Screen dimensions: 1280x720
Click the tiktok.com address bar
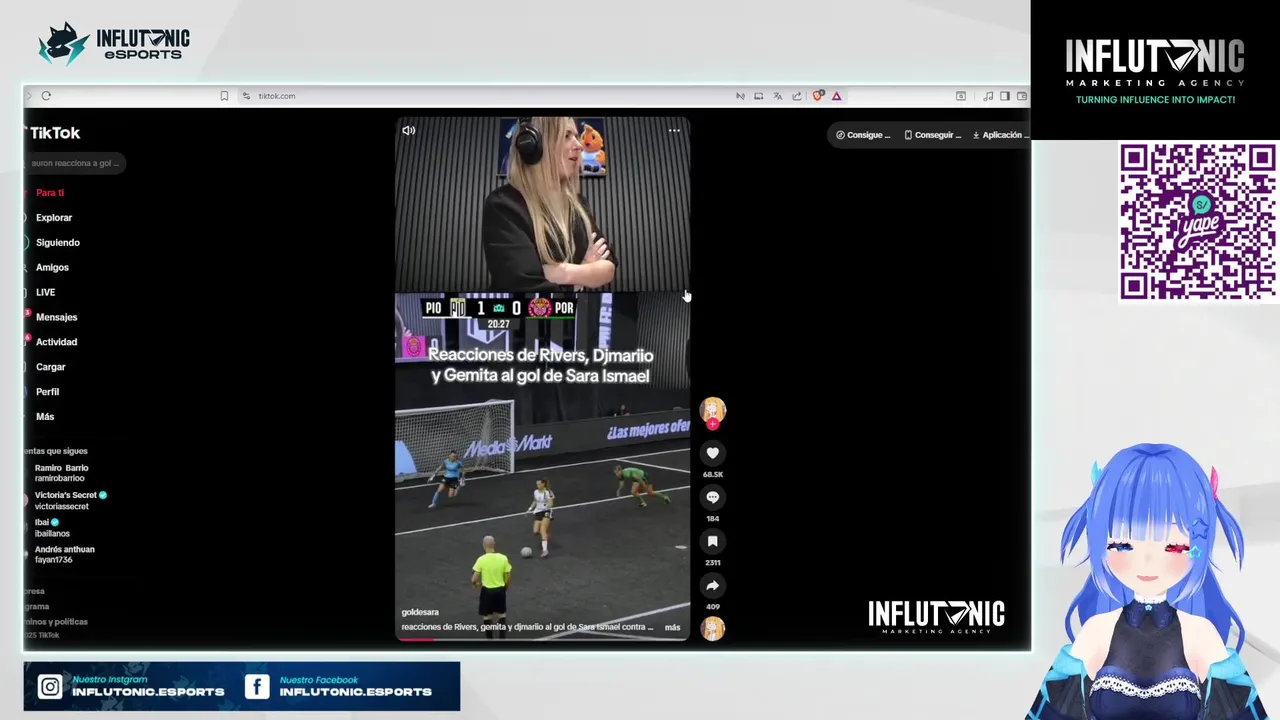click(x=277, y=96)
